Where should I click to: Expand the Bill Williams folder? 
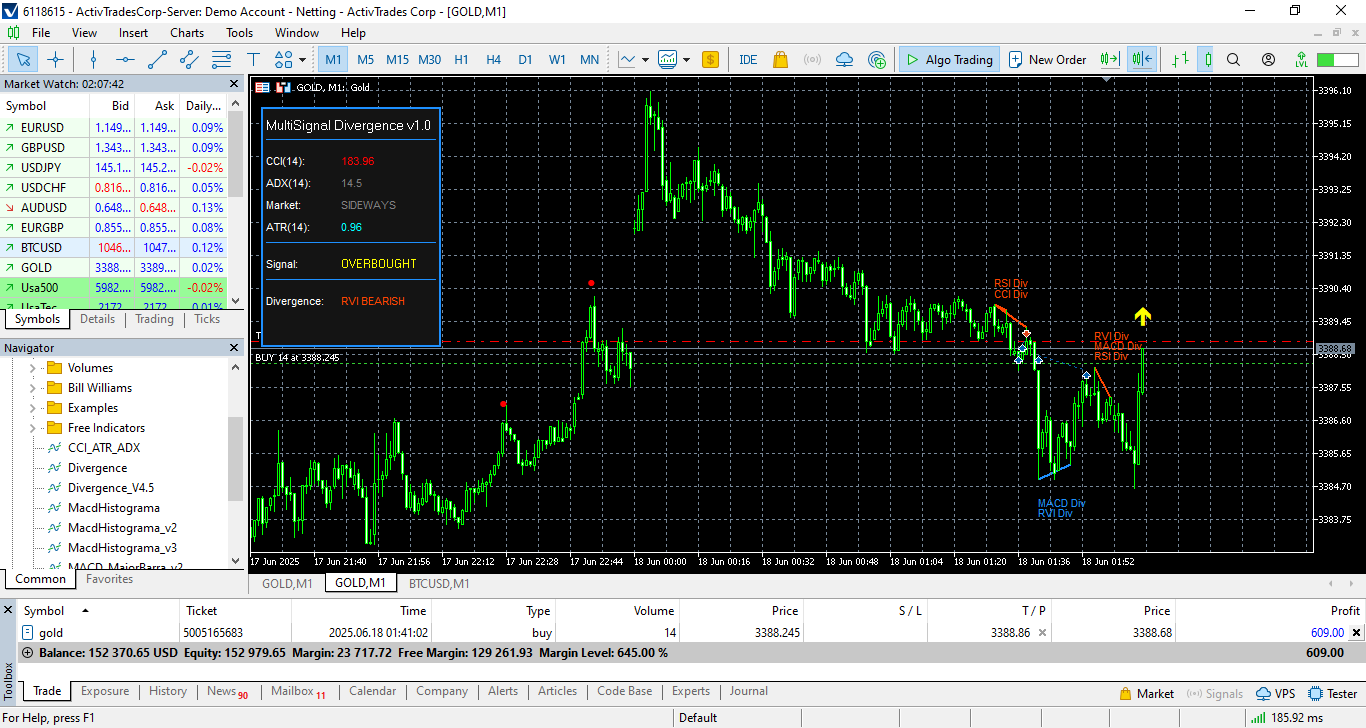(x=32, y=388)
